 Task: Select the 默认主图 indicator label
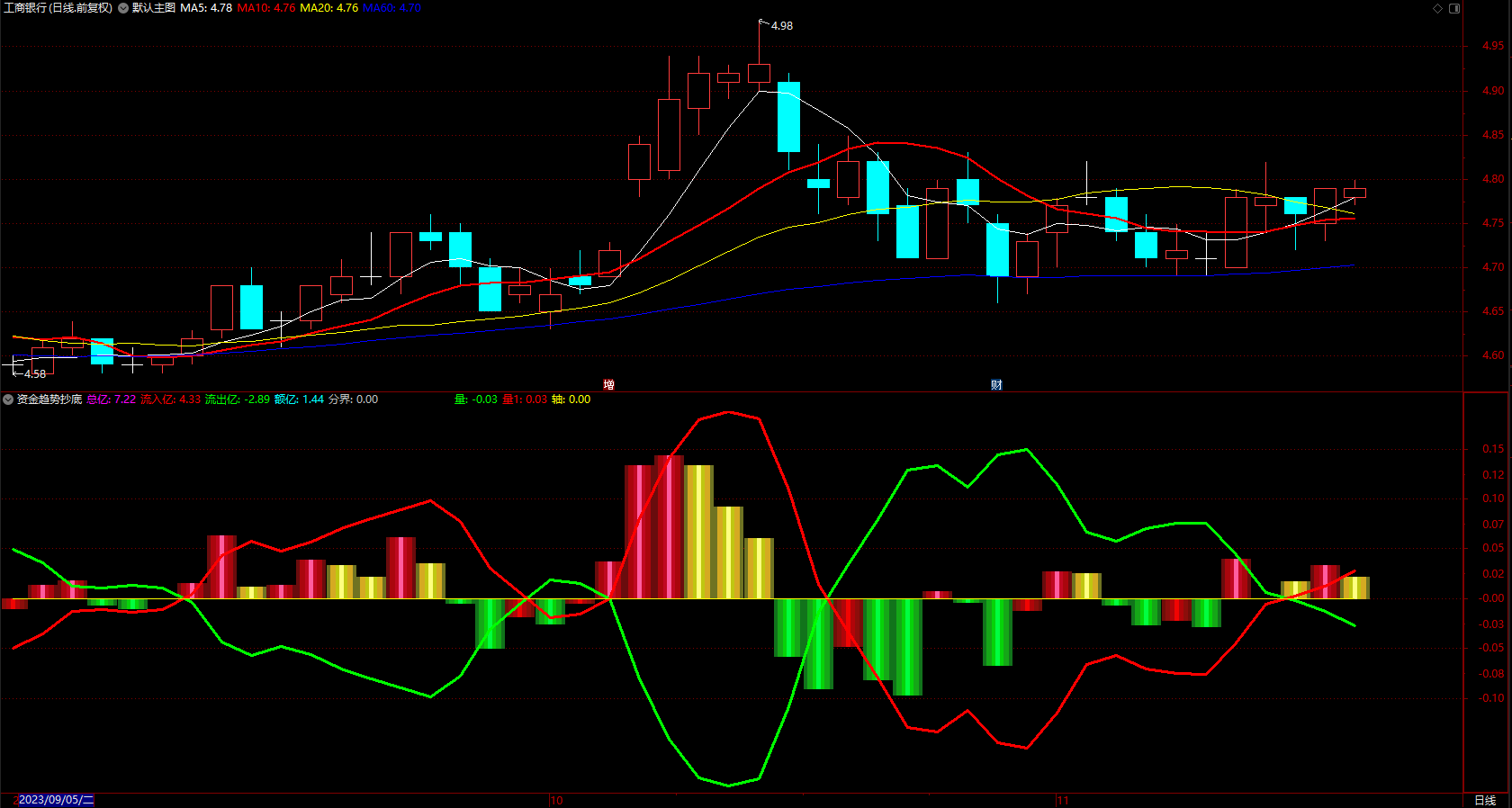tap(154, 8)
